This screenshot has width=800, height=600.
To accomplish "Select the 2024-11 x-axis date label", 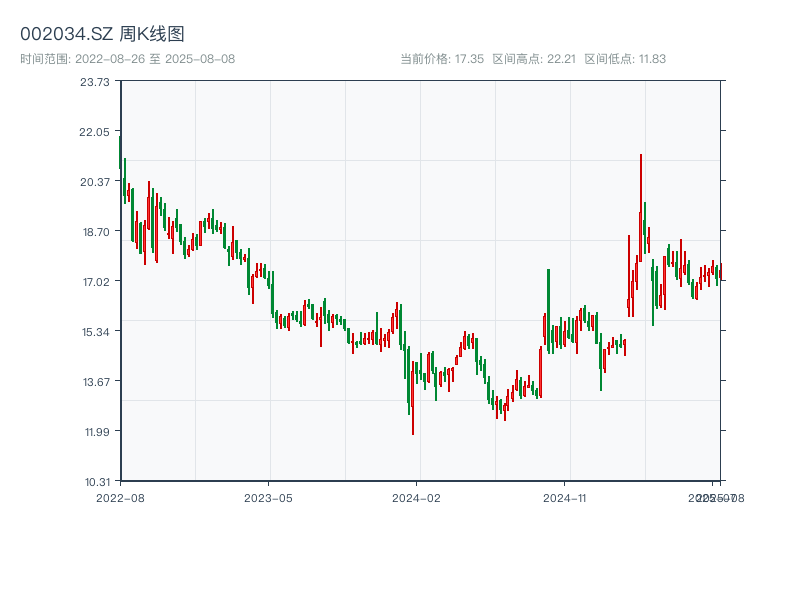I will [x=565, y=497].
